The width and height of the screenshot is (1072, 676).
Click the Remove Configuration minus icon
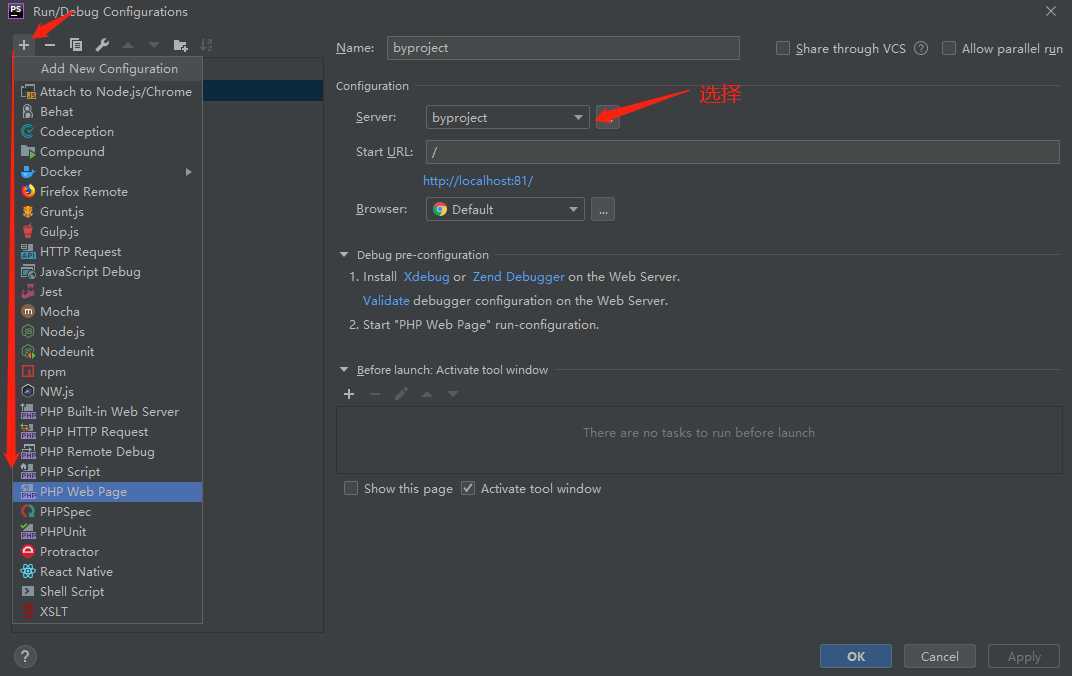tap(49, 45)
